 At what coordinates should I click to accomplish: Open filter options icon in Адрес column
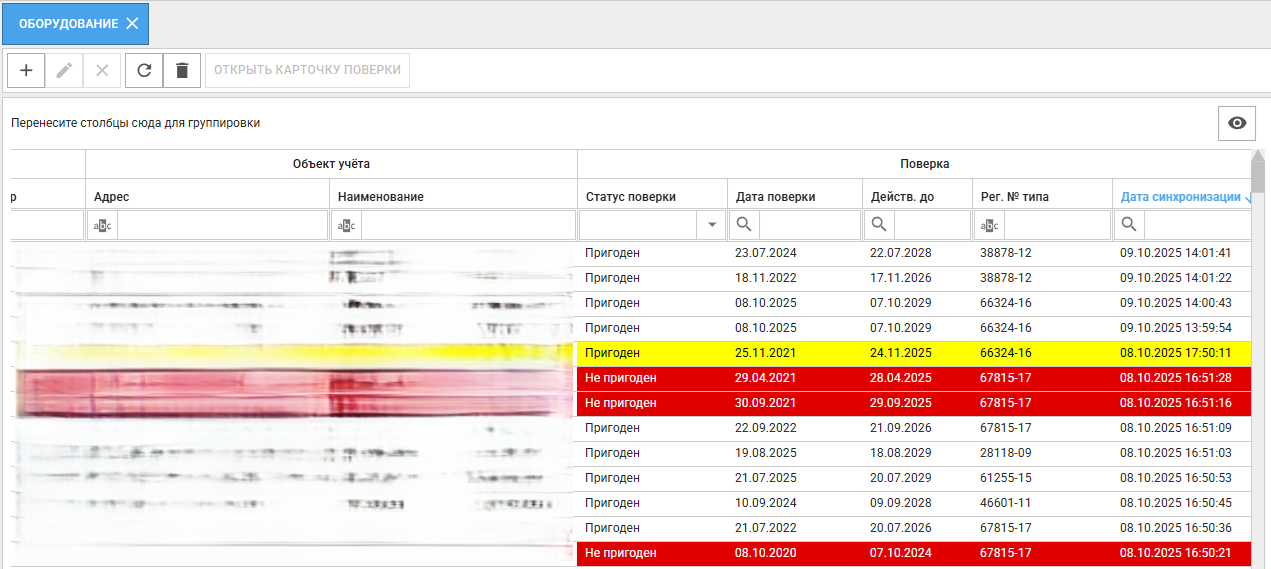102,225
